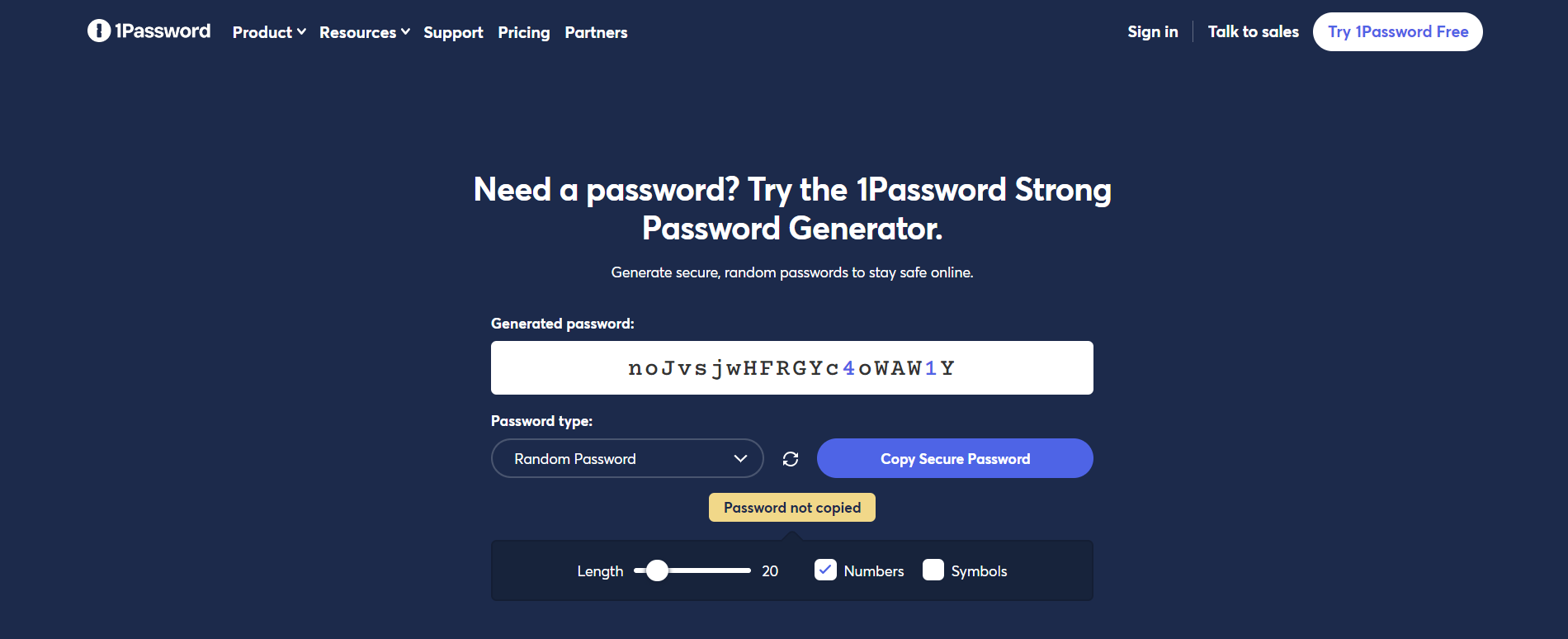1568x639 pixels.
Task: Click the 1Password wordmark text
Action: click(163, 31)
